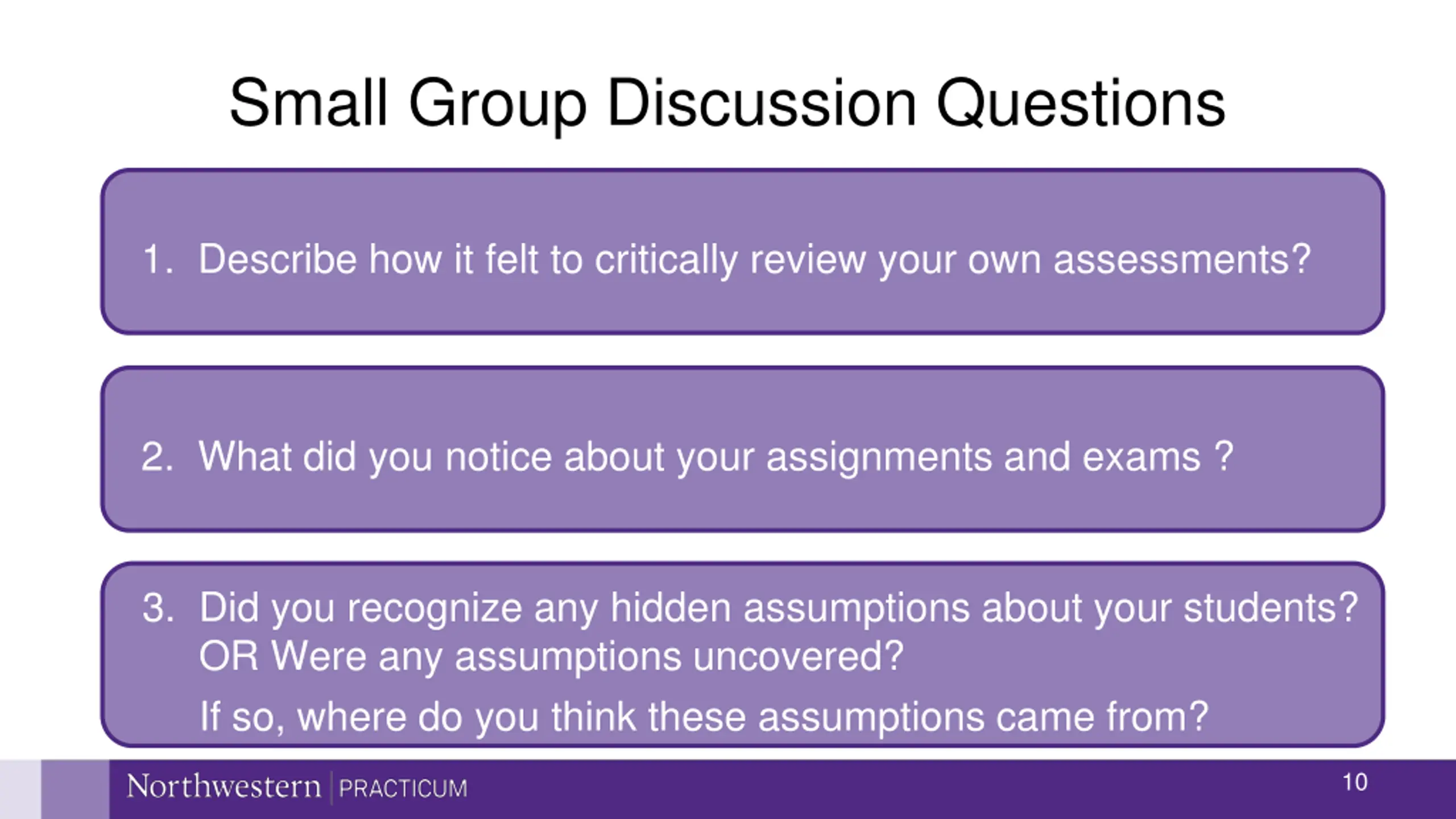Select the list number 3. marker
The image size is (1456, 819).
tap(158, 607)
